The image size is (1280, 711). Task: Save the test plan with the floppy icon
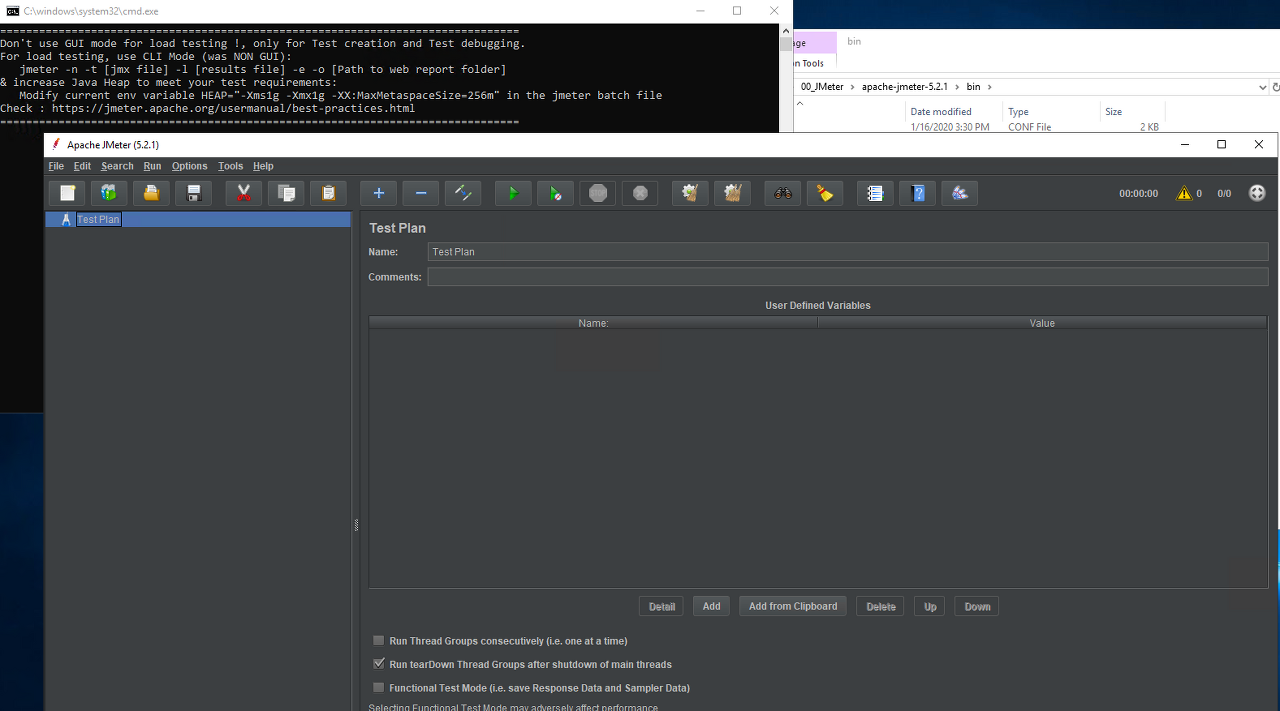[193, 193]
